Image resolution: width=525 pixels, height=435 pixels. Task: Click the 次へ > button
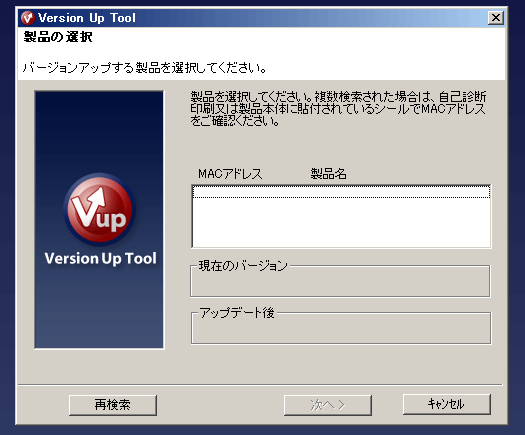[x=328, y=405]
